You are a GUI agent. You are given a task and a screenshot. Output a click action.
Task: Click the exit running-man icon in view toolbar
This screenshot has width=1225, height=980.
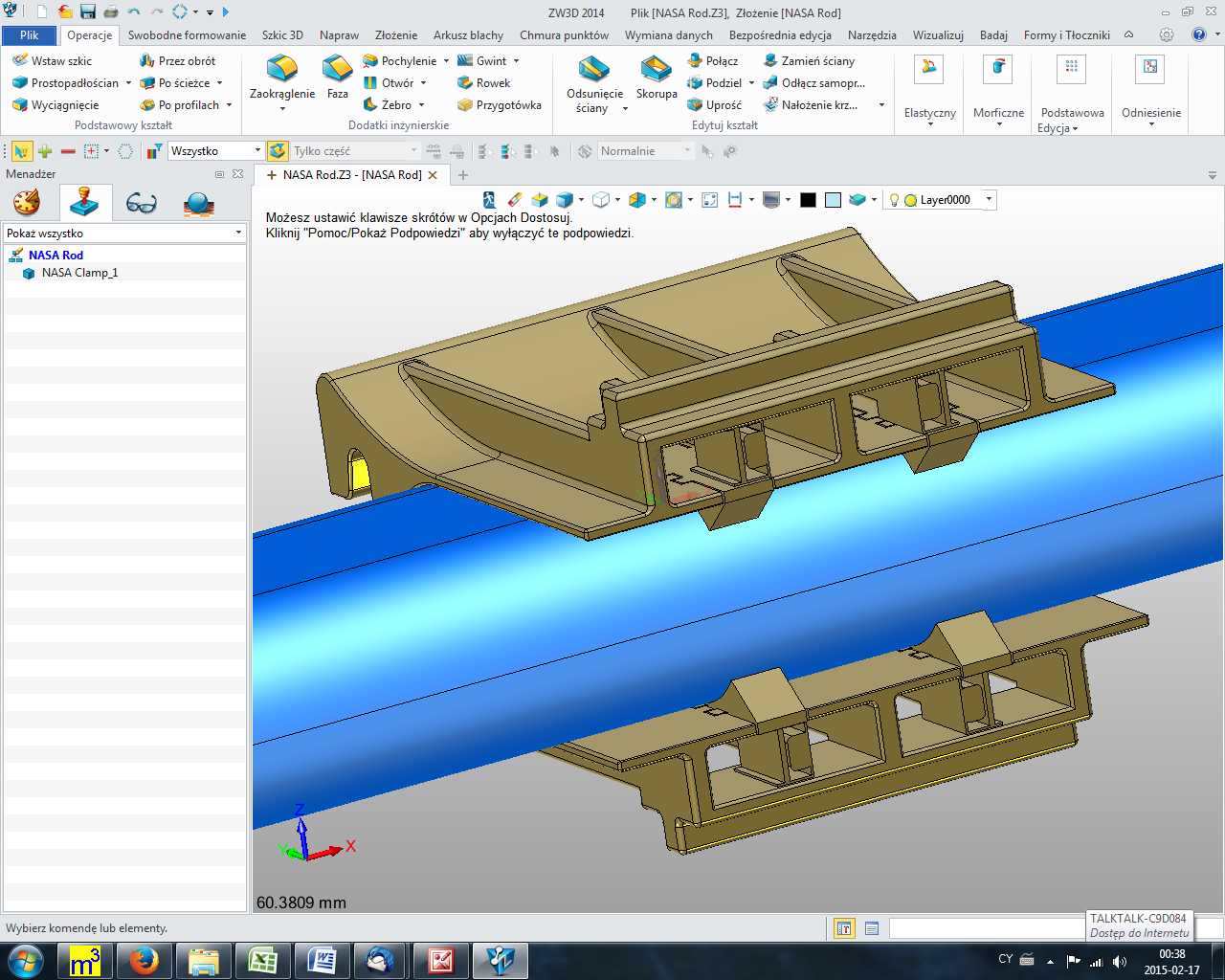coord(489,199)
